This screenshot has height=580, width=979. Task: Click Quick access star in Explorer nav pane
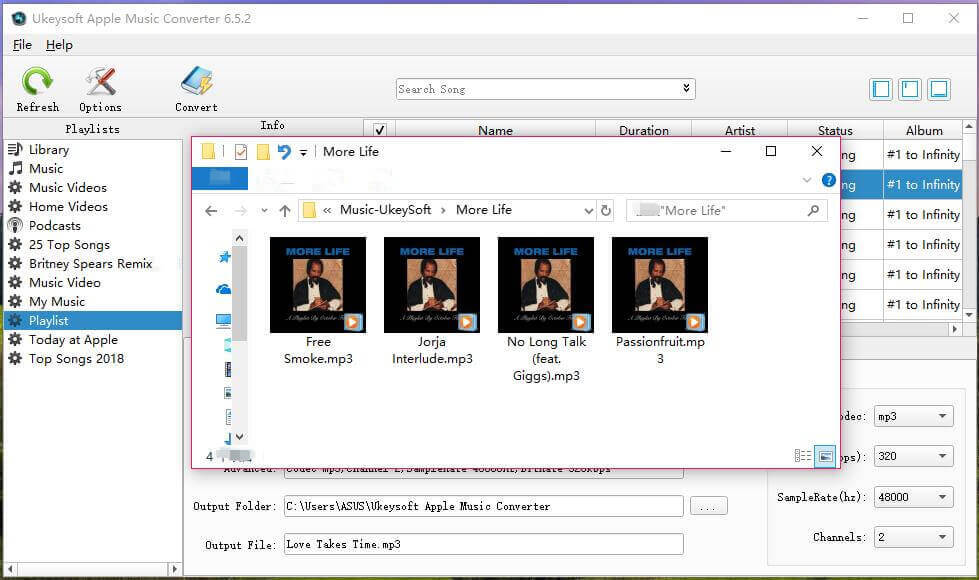pos(224,257)
